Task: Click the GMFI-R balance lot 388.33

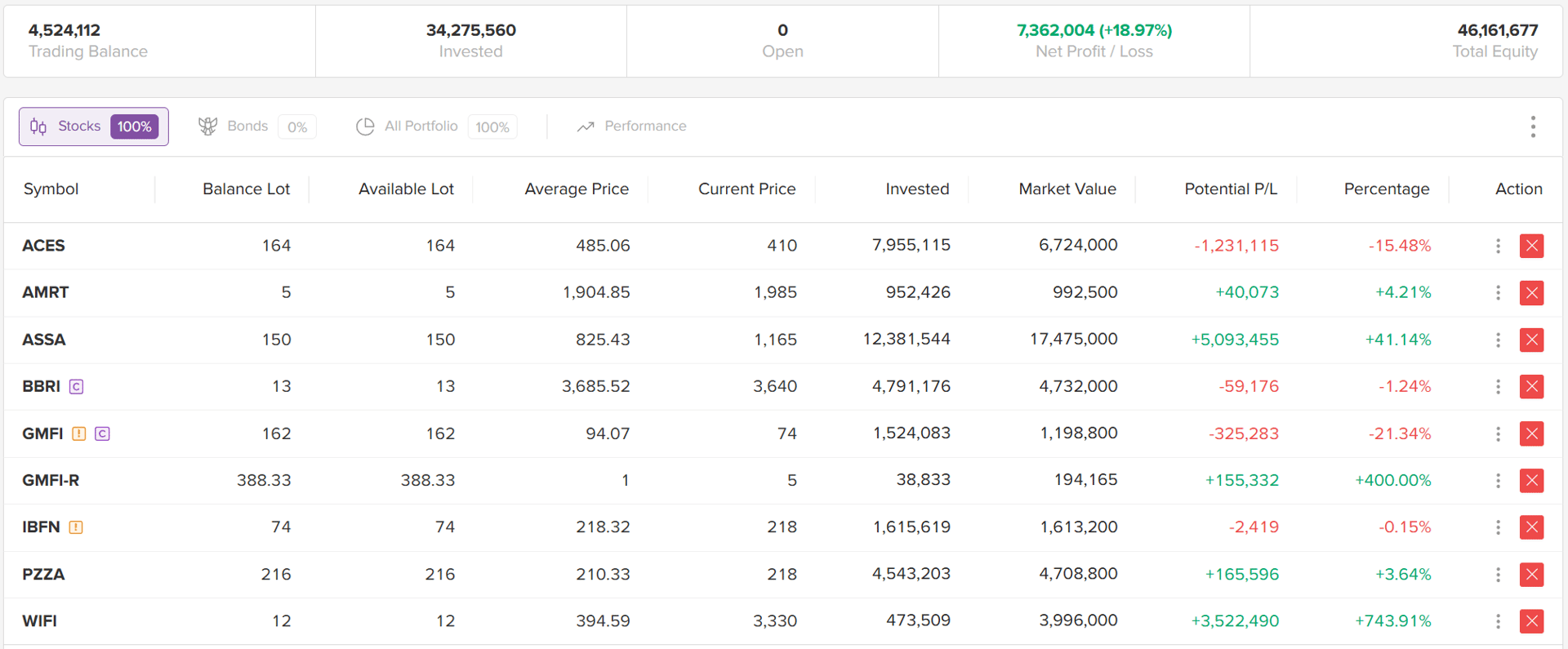Action: [264, 480]
